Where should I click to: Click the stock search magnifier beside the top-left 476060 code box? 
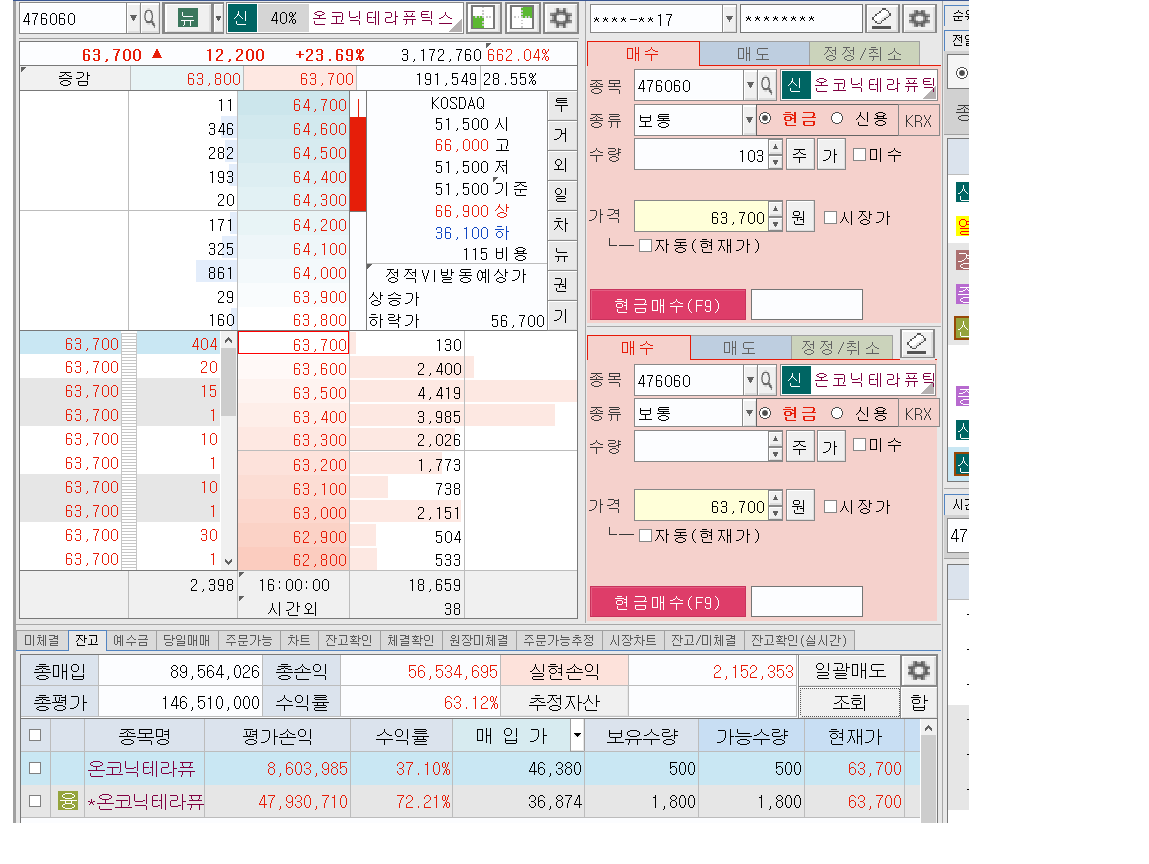point(149,18)
